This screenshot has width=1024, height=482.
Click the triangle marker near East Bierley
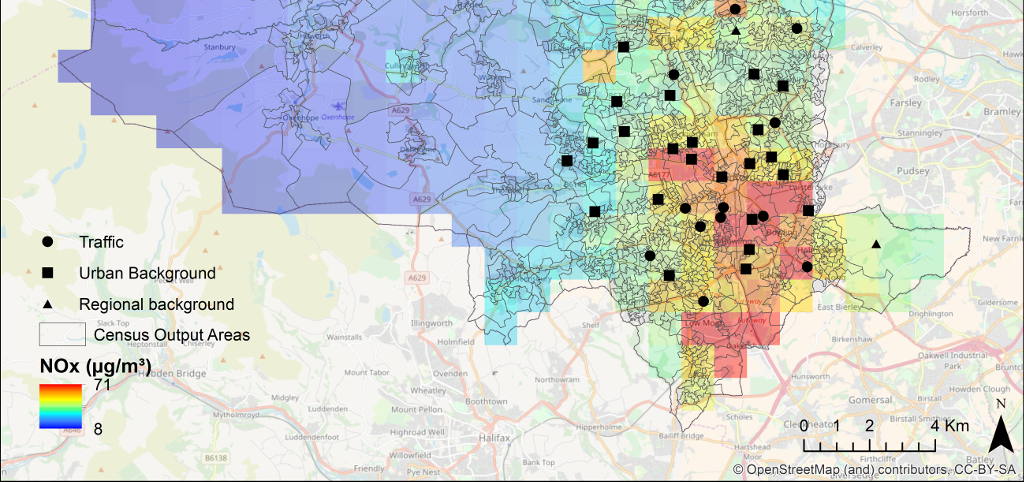tap(876, 244)
